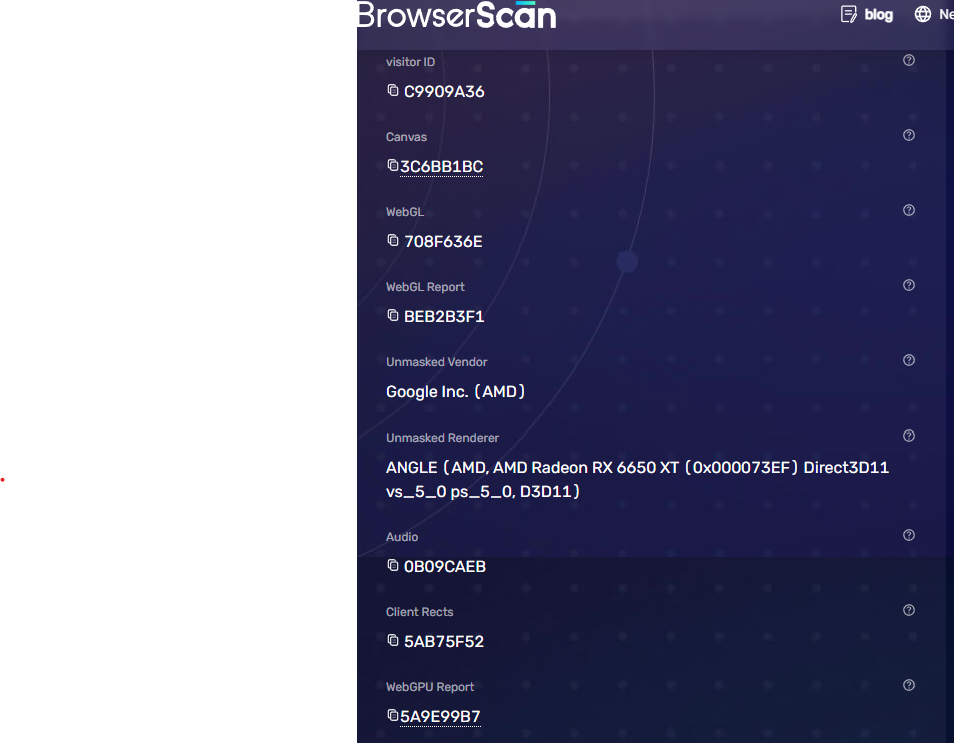View help for Unmasked Vendor

[909, 360]
